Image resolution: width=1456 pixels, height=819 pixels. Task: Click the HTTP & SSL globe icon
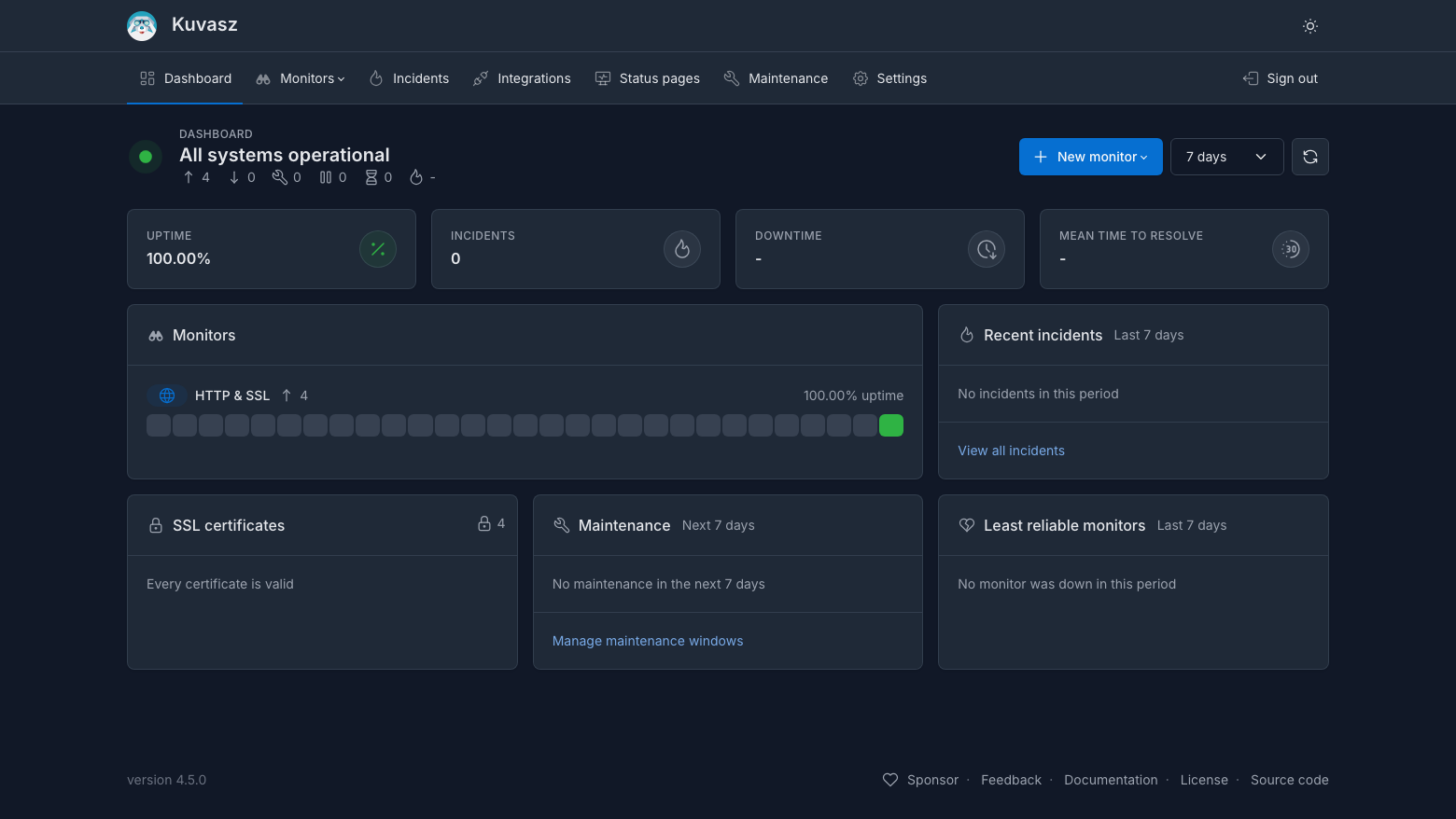(x=167, y=396)
